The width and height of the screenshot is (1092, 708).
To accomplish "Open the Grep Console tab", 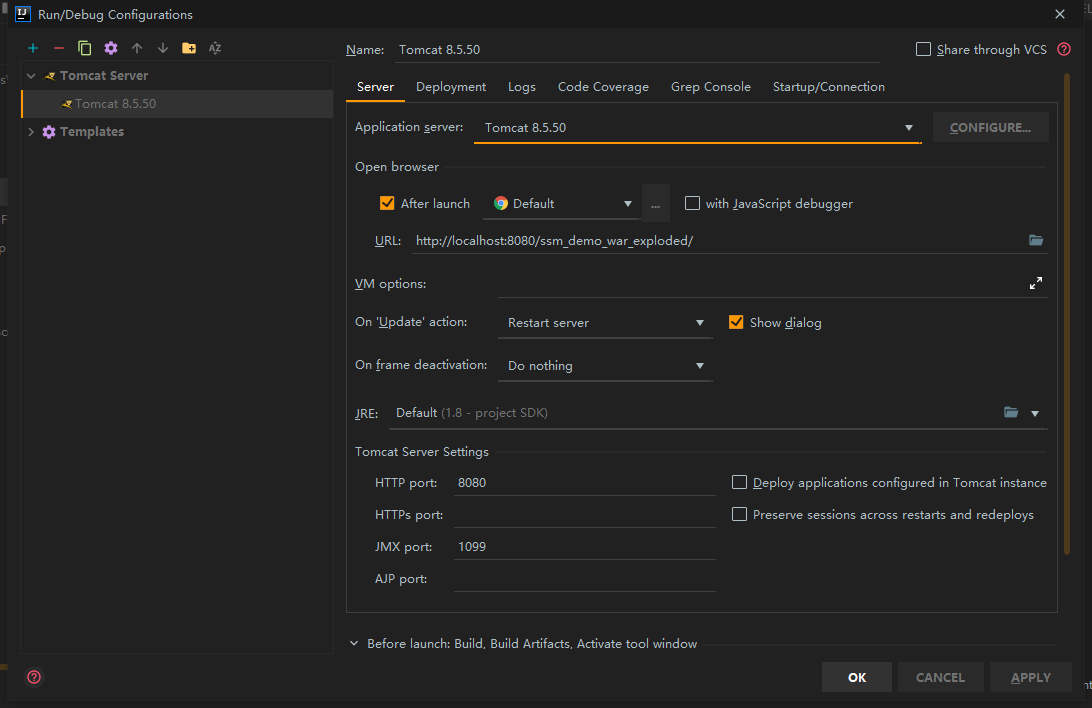I will pos(710,86).
